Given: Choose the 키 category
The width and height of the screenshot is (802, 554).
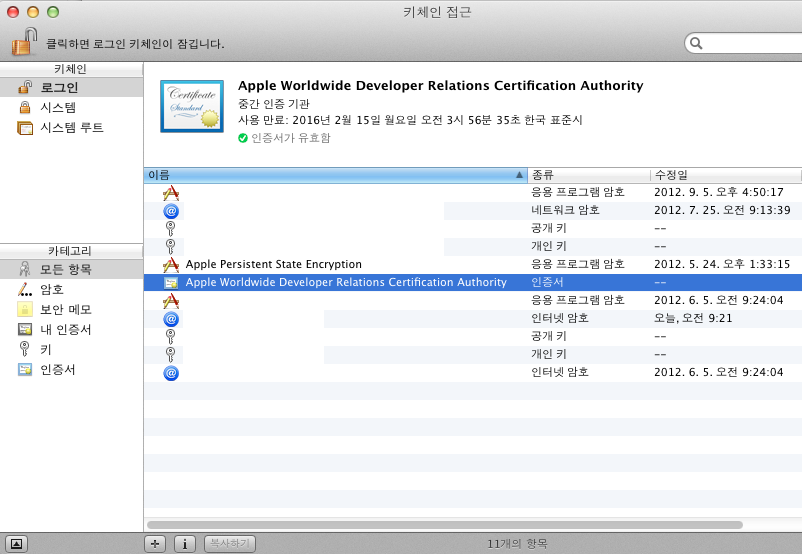Looking at the screenshot, I should [71, 349].
